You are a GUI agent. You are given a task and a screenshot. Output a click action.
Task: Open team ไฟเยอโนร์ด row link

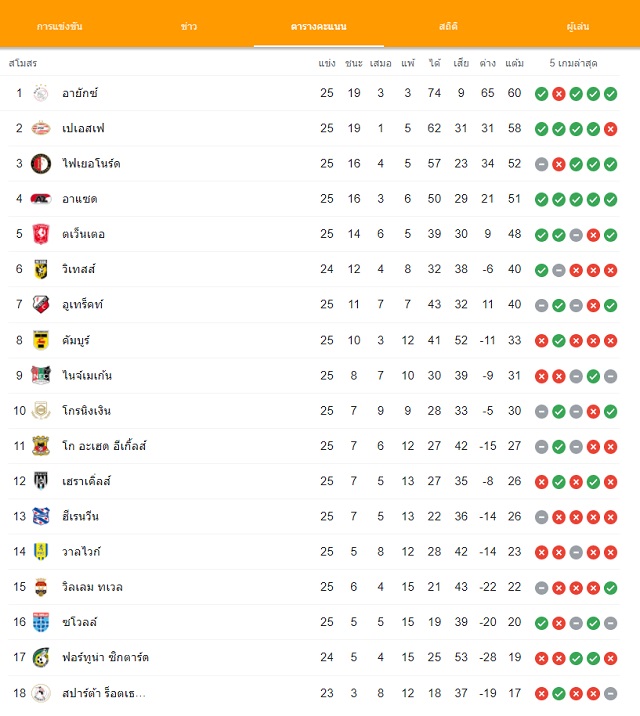click(x=91, y=163)
